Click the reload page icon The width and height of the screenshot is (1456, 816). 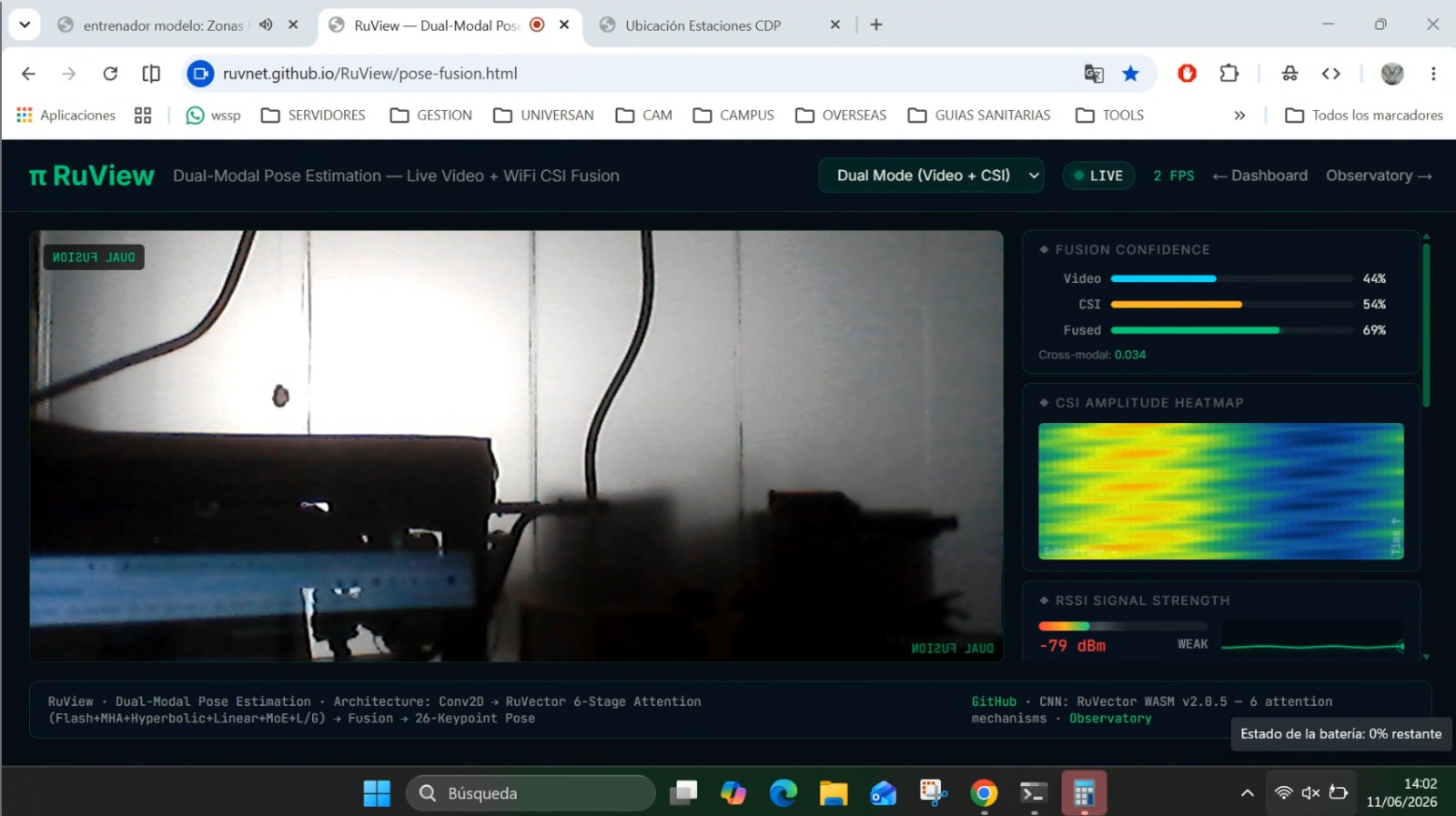[x=110, y=74]
